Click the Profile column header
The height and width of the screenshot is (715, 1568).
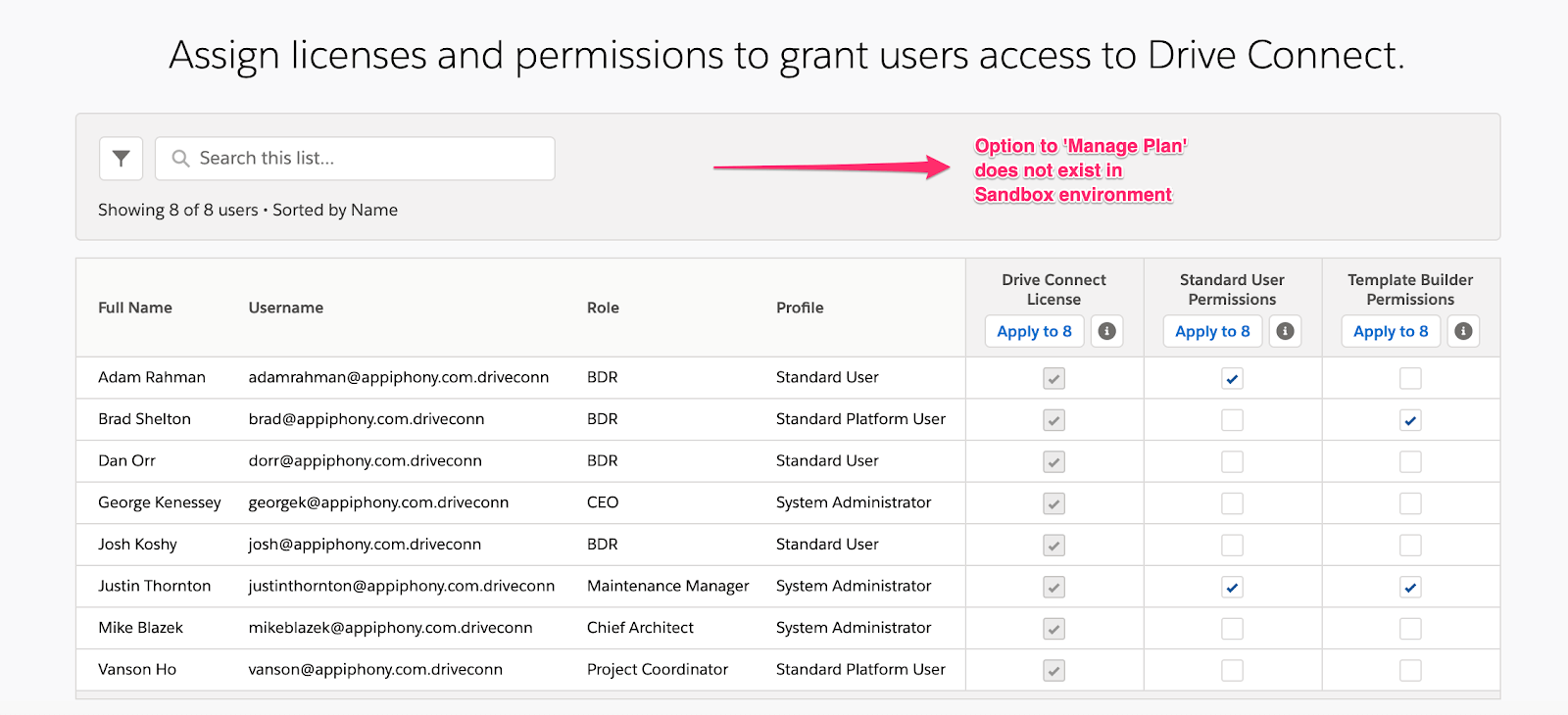click(x=800, y=308)
